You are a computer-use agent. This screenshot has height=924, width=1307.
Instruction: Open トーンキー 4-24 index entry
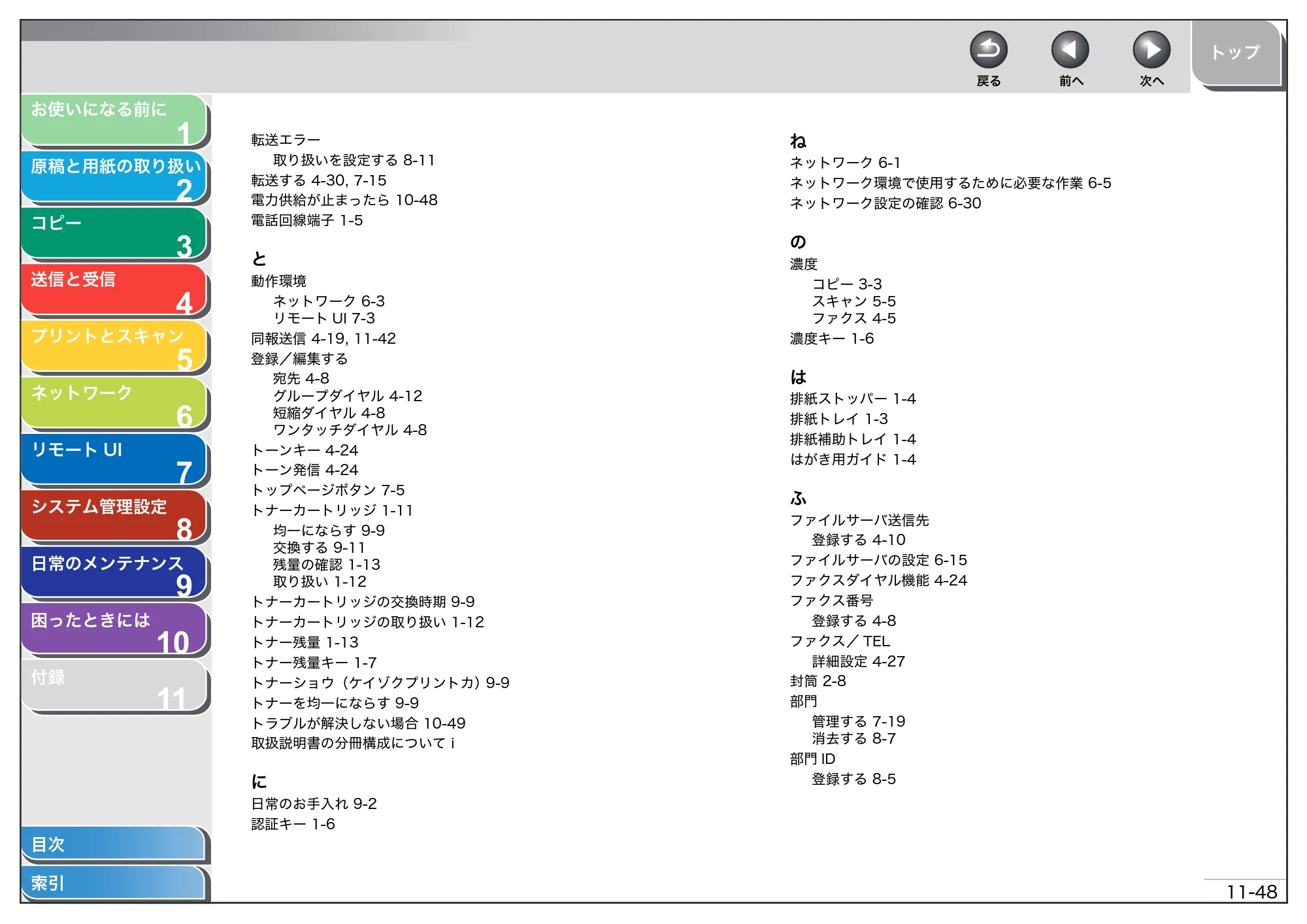[305, 450]
